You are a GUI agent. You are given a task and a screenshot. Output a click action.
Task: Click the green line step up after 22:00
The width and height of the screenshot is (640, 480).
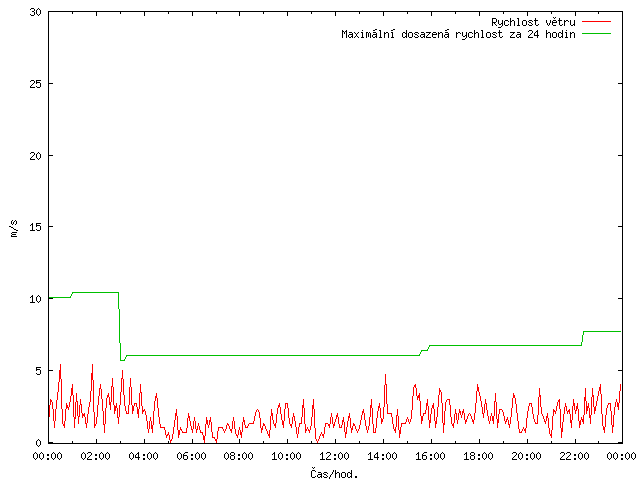tap(582, 338)
